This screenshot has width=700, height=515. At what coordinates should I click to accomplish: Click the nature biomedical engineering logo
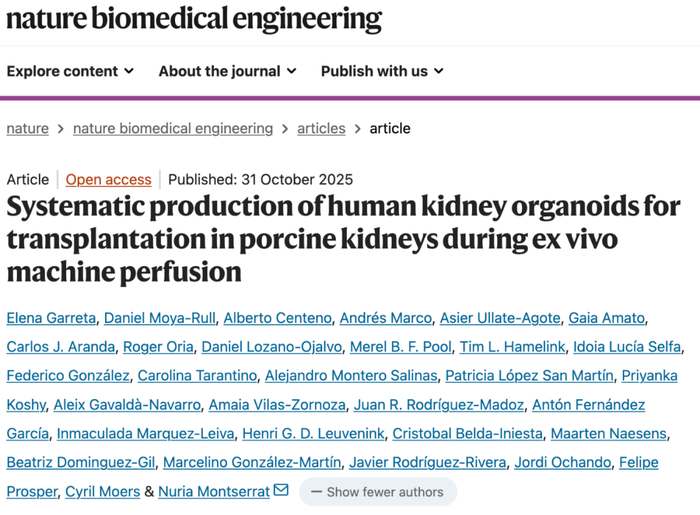coord(194,19)
